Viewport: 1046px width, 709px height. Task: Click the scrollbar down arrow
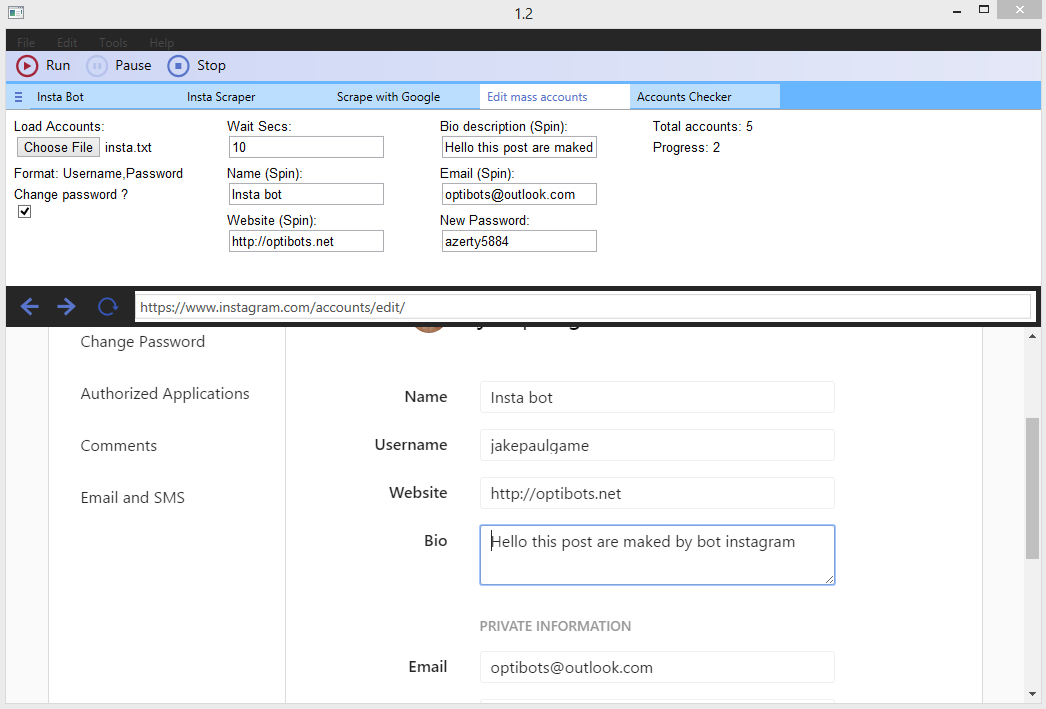pos(1033,694)
